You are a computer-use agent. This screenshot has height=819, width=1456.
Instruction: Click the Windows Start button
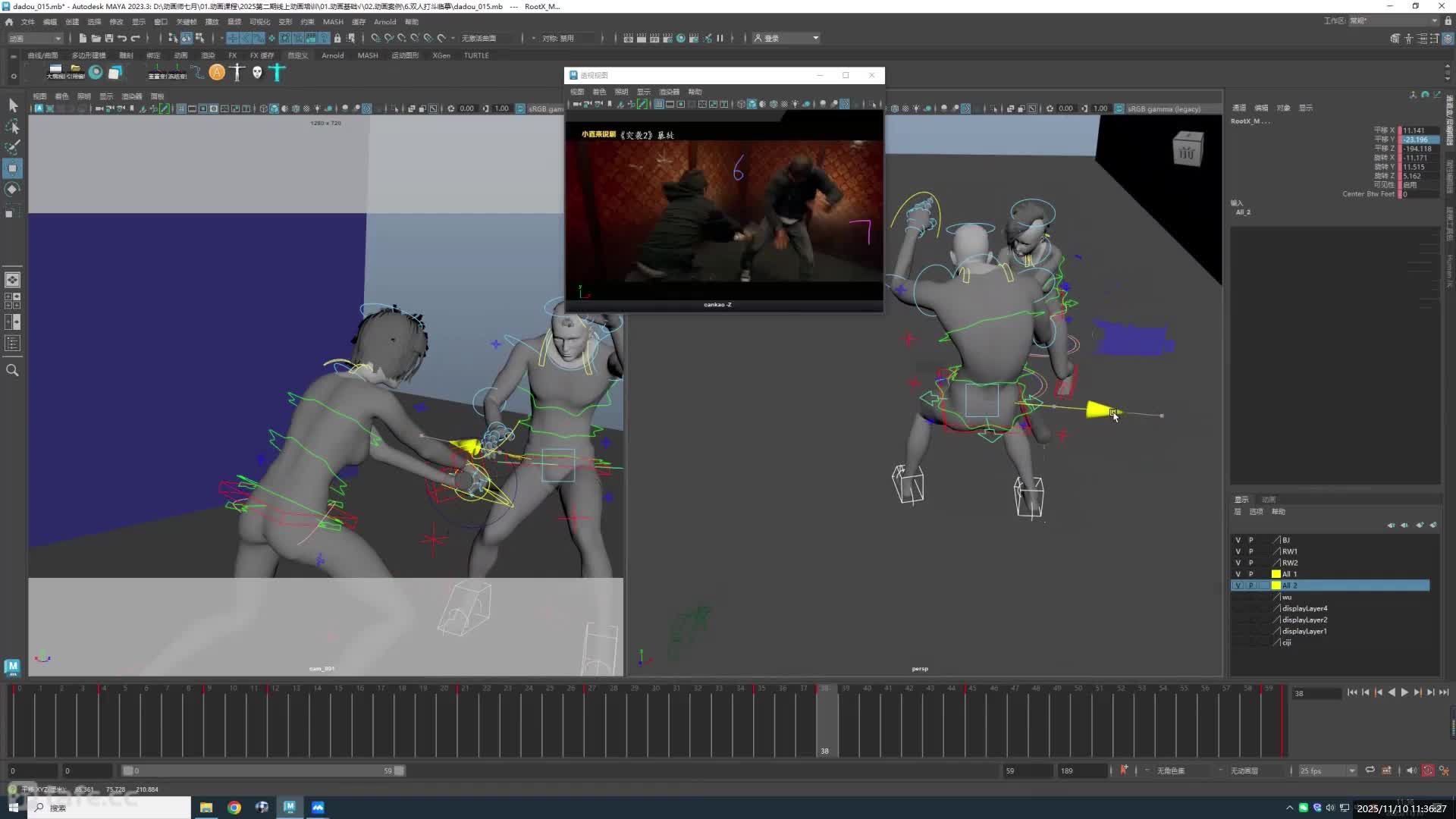[13, 808]
